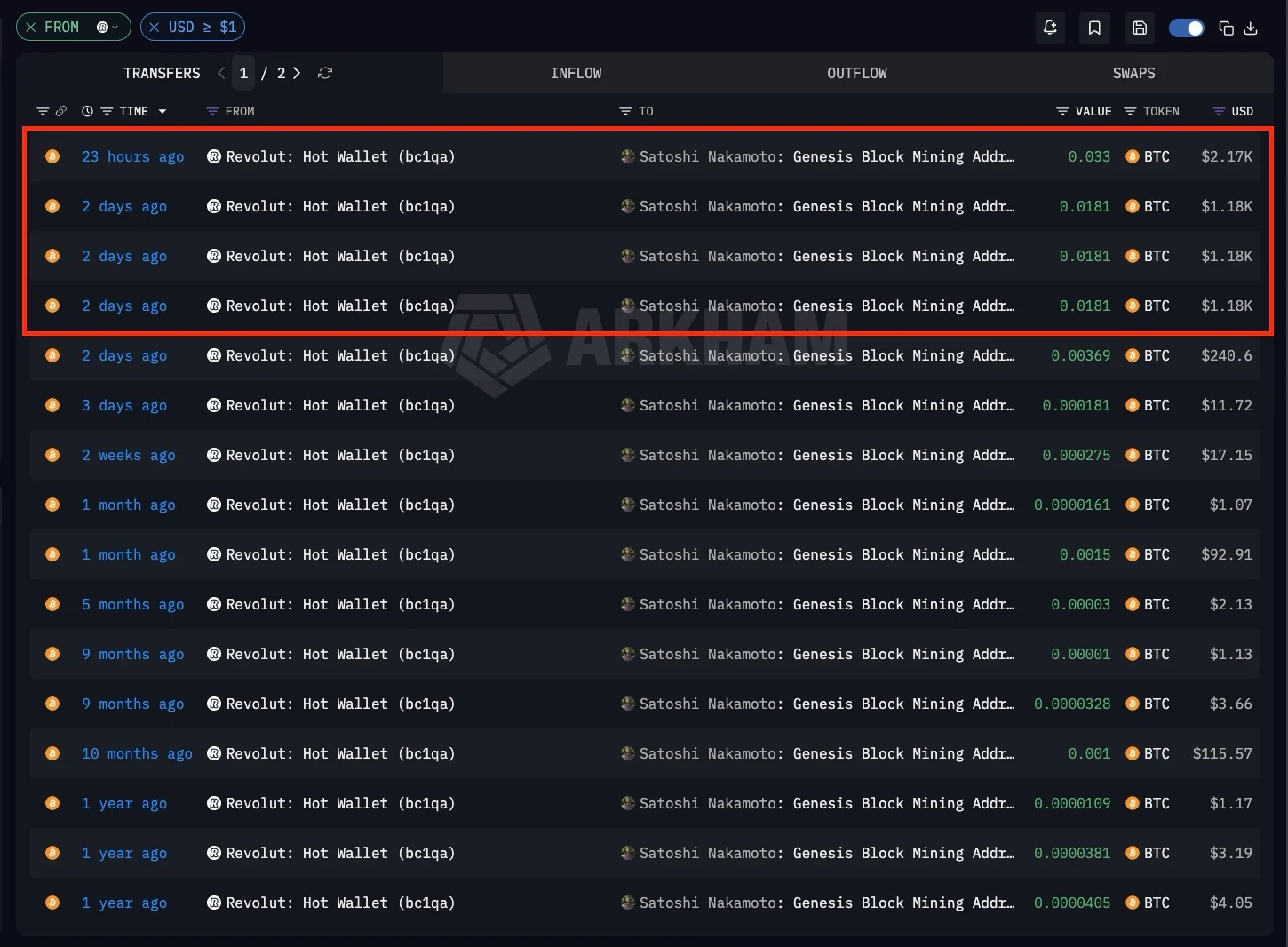
Task: Select the 0.0000109 value cell
Action: coord(1072,803)
